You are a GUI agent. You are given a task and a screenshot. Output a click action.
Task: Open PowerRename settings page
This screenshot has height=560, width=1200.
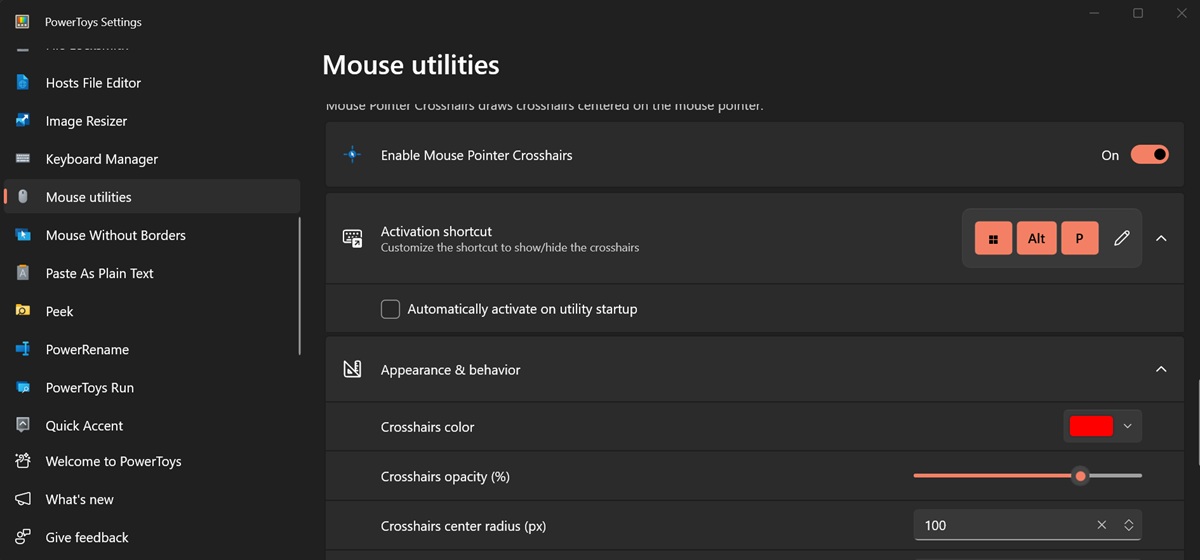pos(152,349)
